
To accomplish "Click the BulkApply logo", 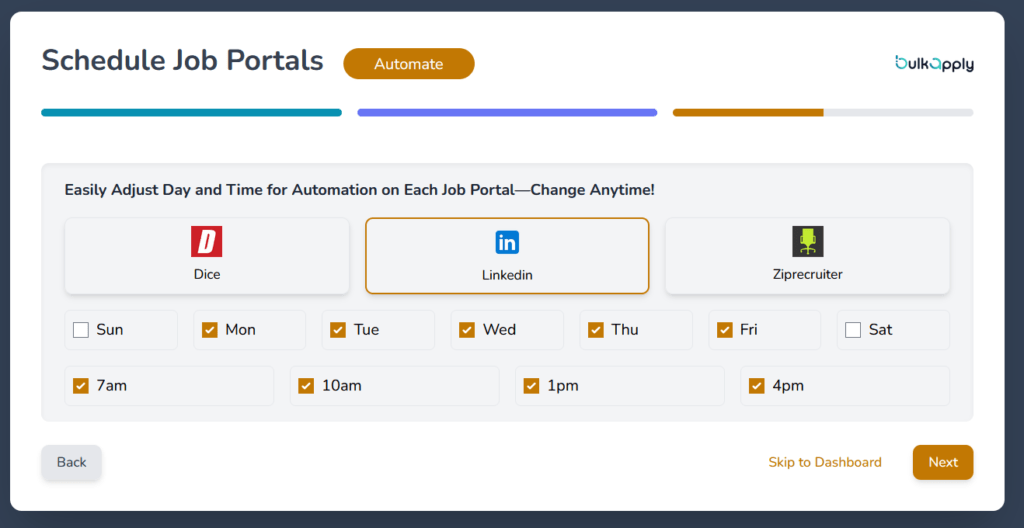I will pos(934,63).
